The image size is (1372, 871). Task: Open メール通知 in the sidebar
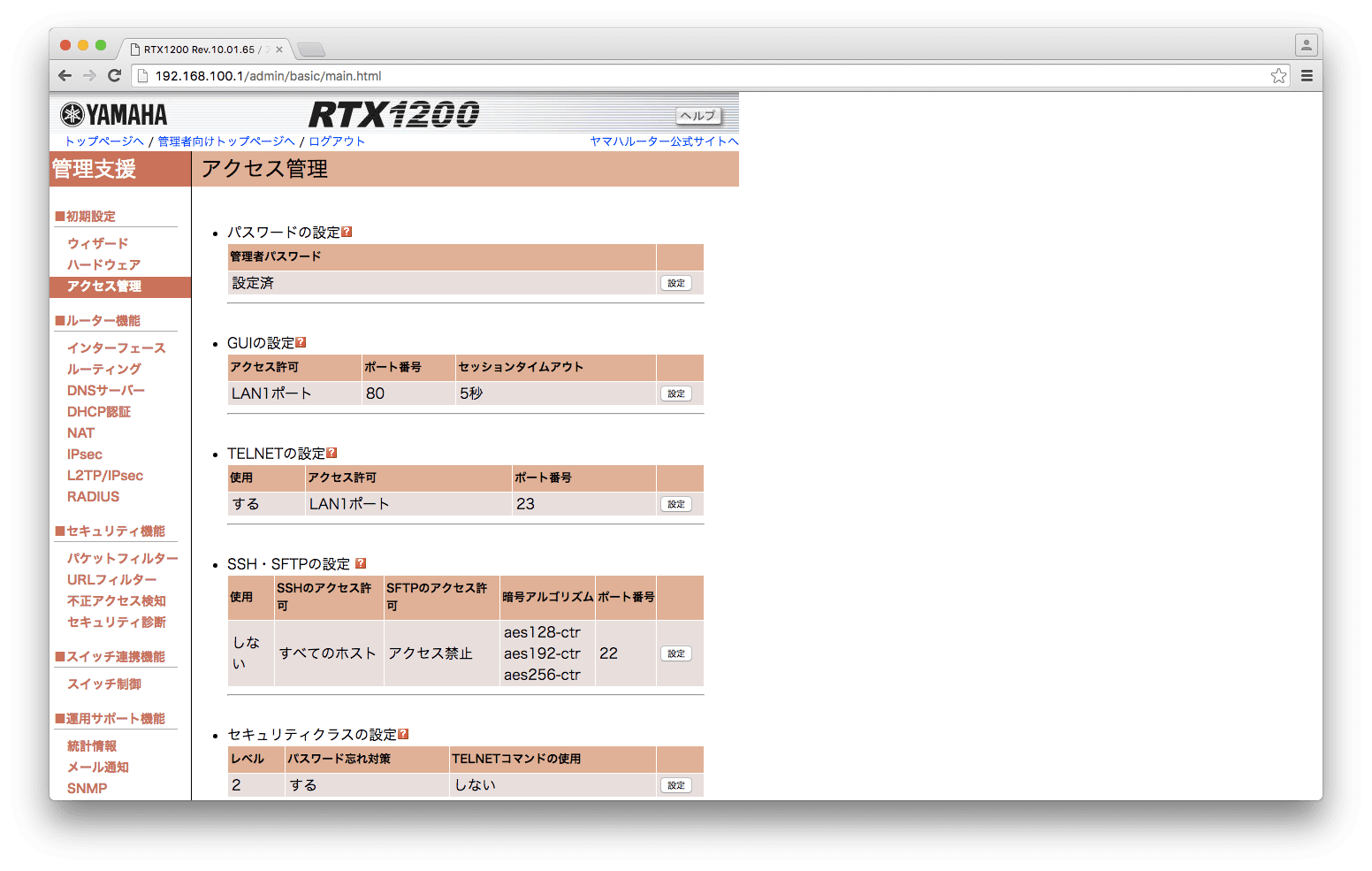pos(98,767)
